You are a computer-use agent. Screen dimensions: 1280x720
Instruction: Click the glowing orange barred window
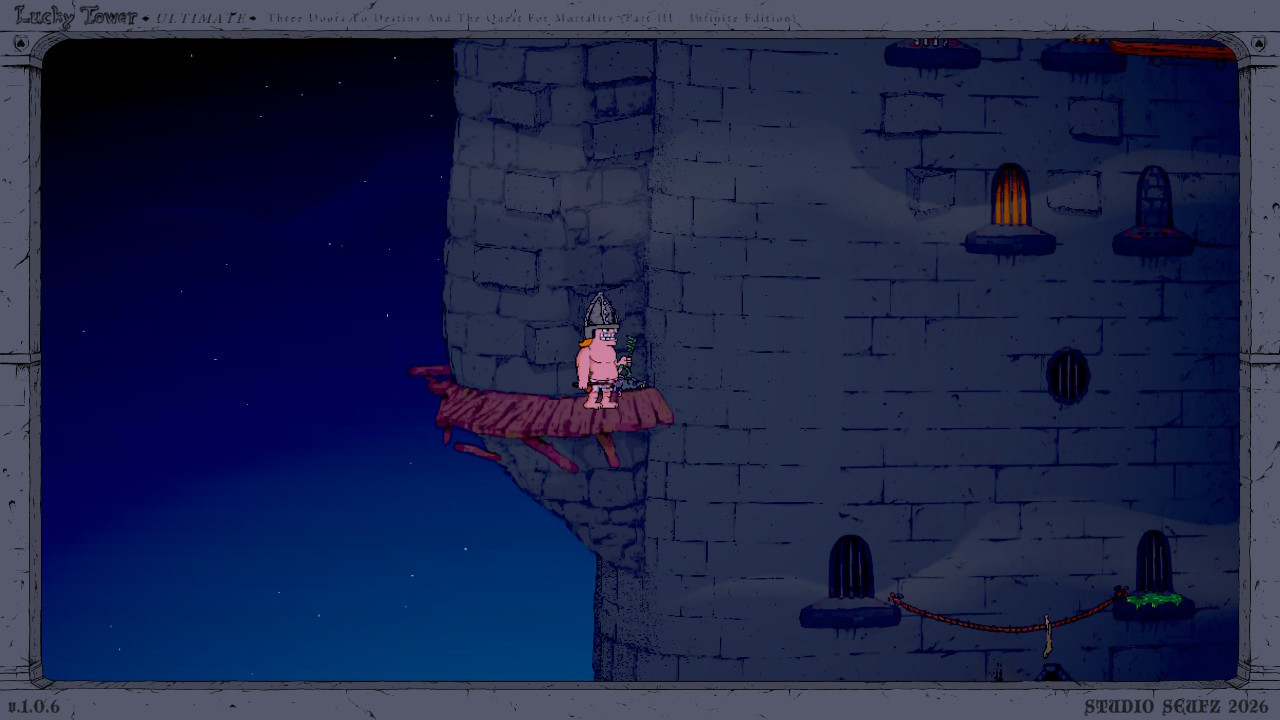pyautogui.click(x=1010, y=195)
